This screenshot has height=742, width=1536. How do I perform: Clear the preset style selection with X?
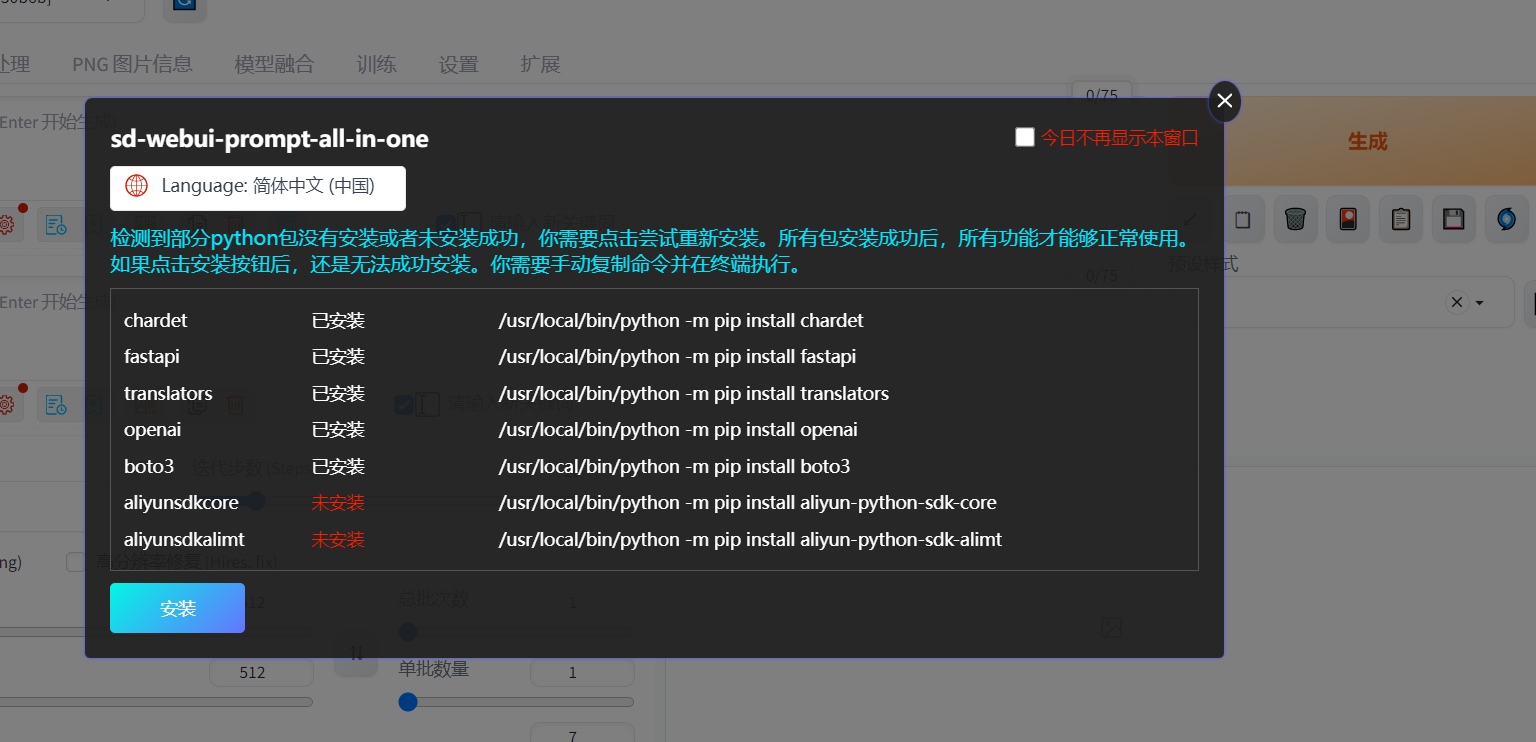[1457, 302]
